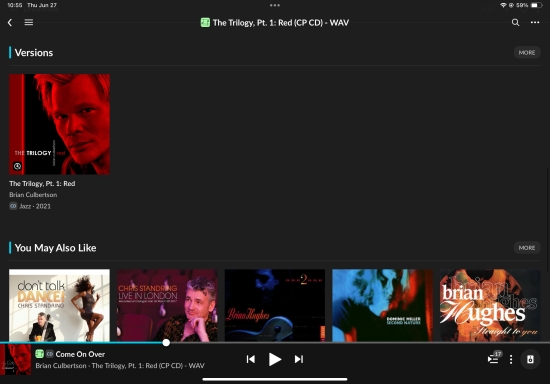
Task: Click primary version badge on Trilogy cover
Action: pos(17,166)
